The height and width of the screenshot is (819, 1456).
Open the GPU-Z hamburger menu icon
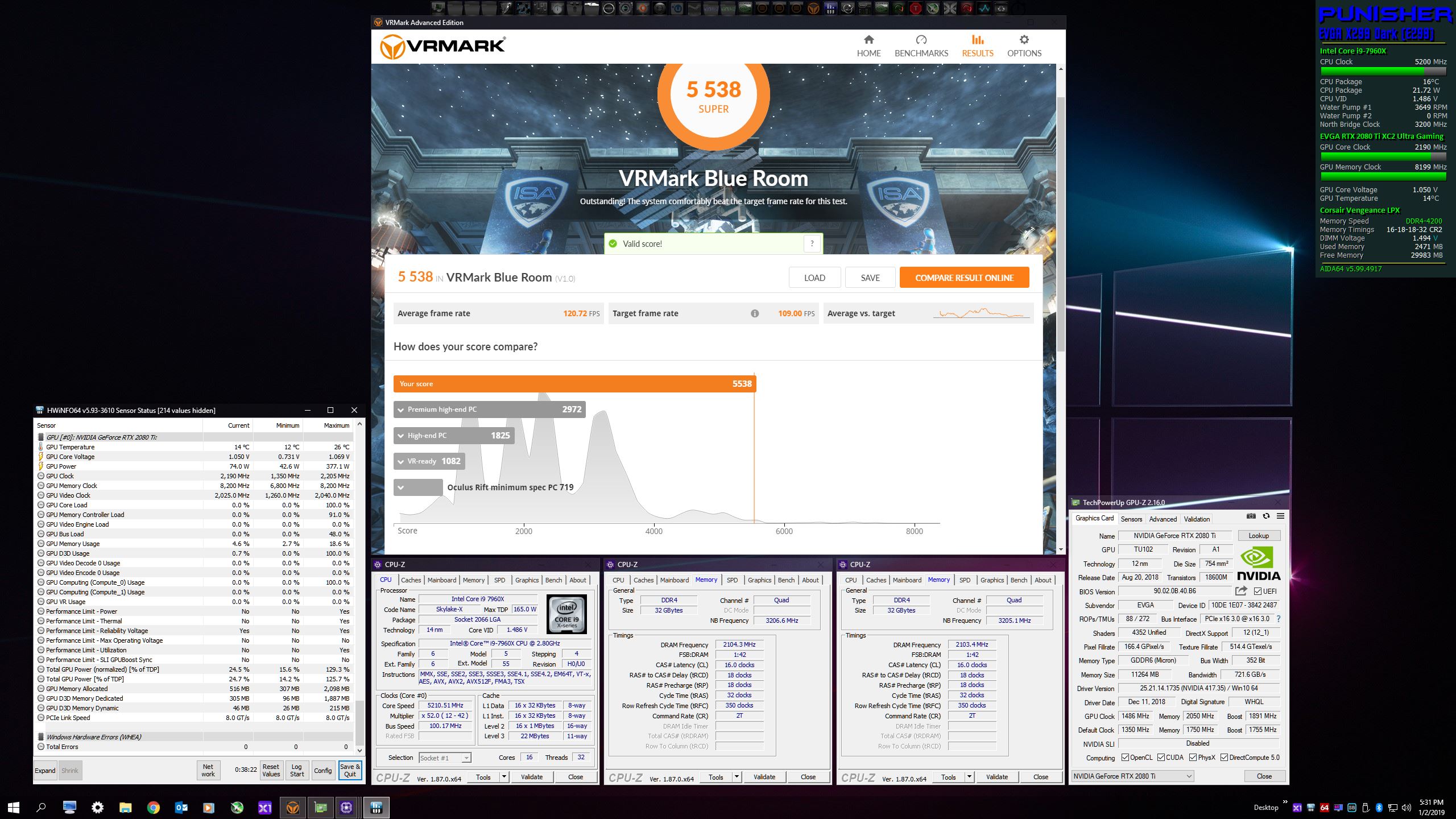1281,516
